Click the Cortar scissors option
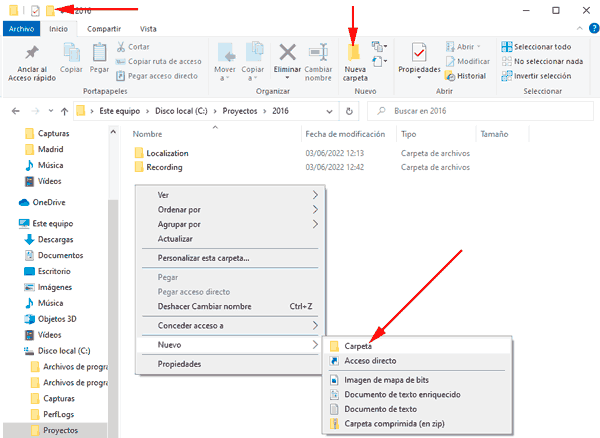Screen dimensions: 600x438 point(133,47)
